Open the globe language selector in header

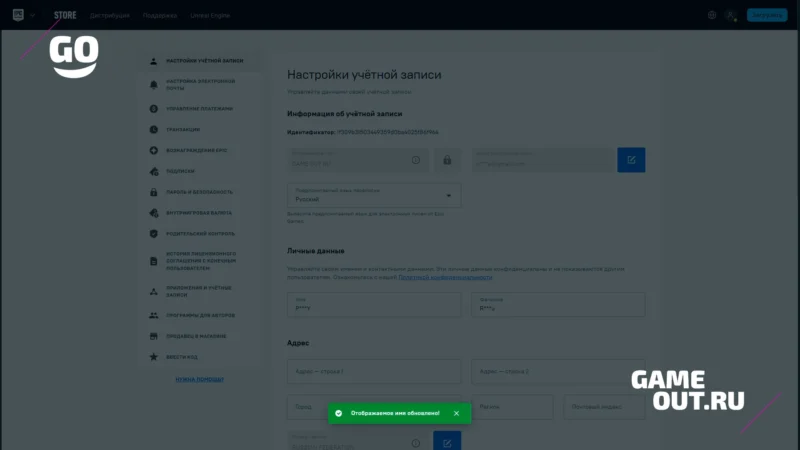coord(712,15)
